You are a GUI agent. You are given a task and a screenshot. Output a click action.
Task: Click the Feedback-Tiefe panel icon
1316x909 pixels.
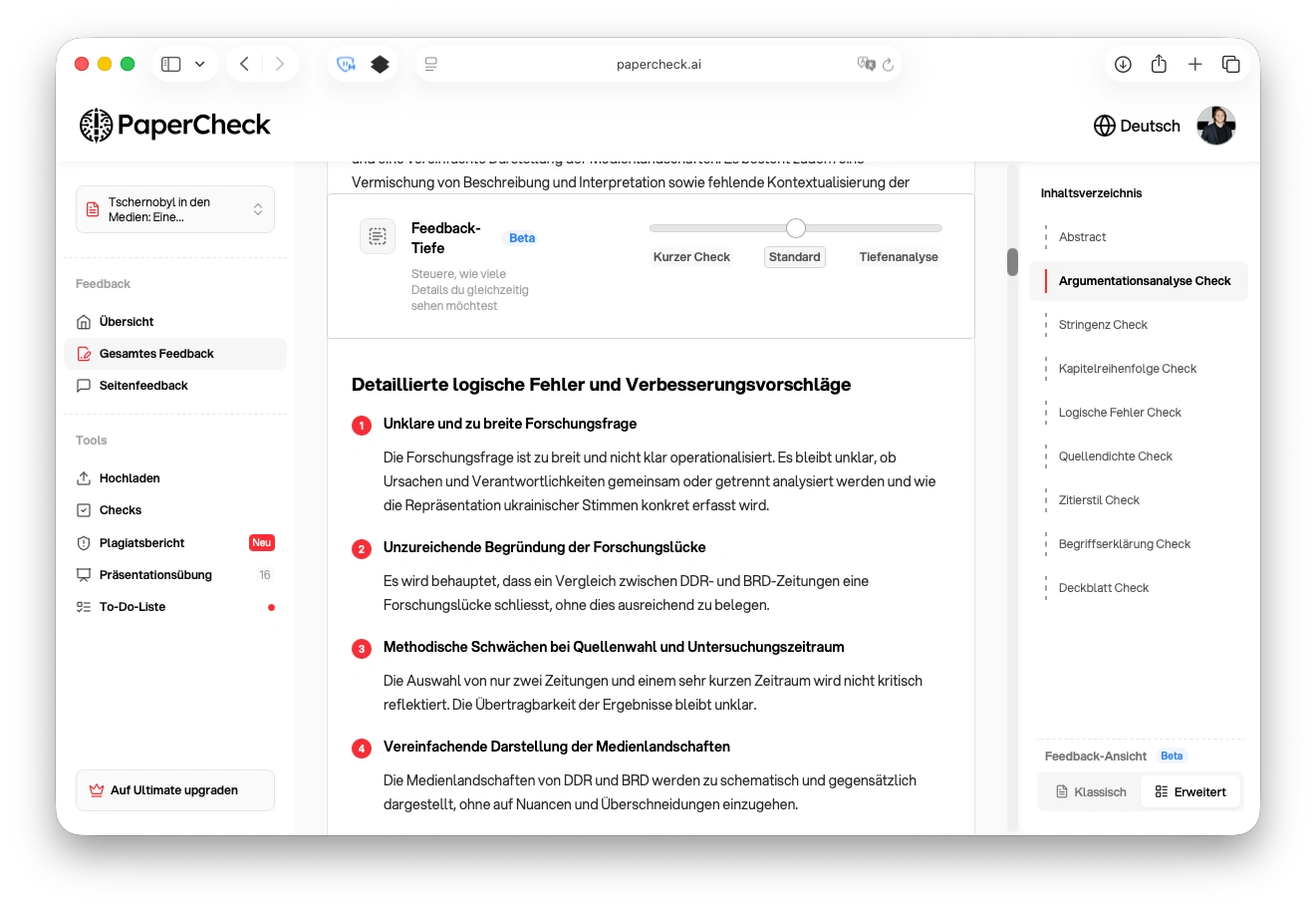378,236
